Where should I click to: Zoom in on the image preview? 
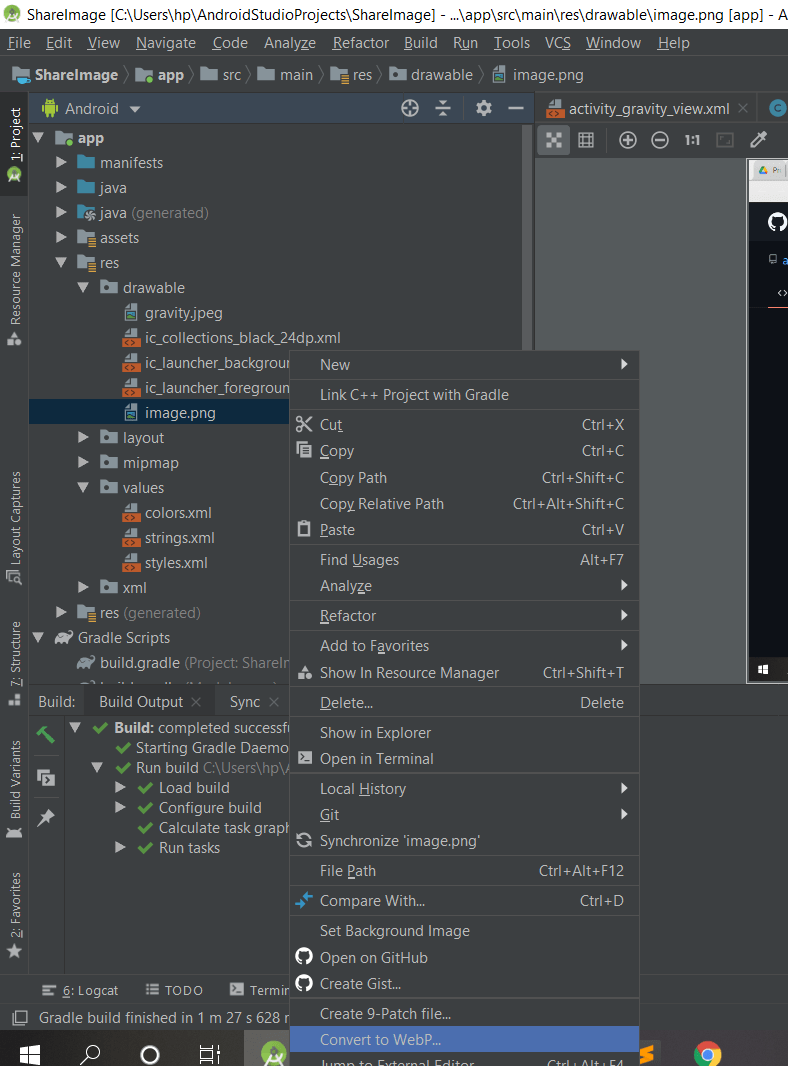[628, 140]
